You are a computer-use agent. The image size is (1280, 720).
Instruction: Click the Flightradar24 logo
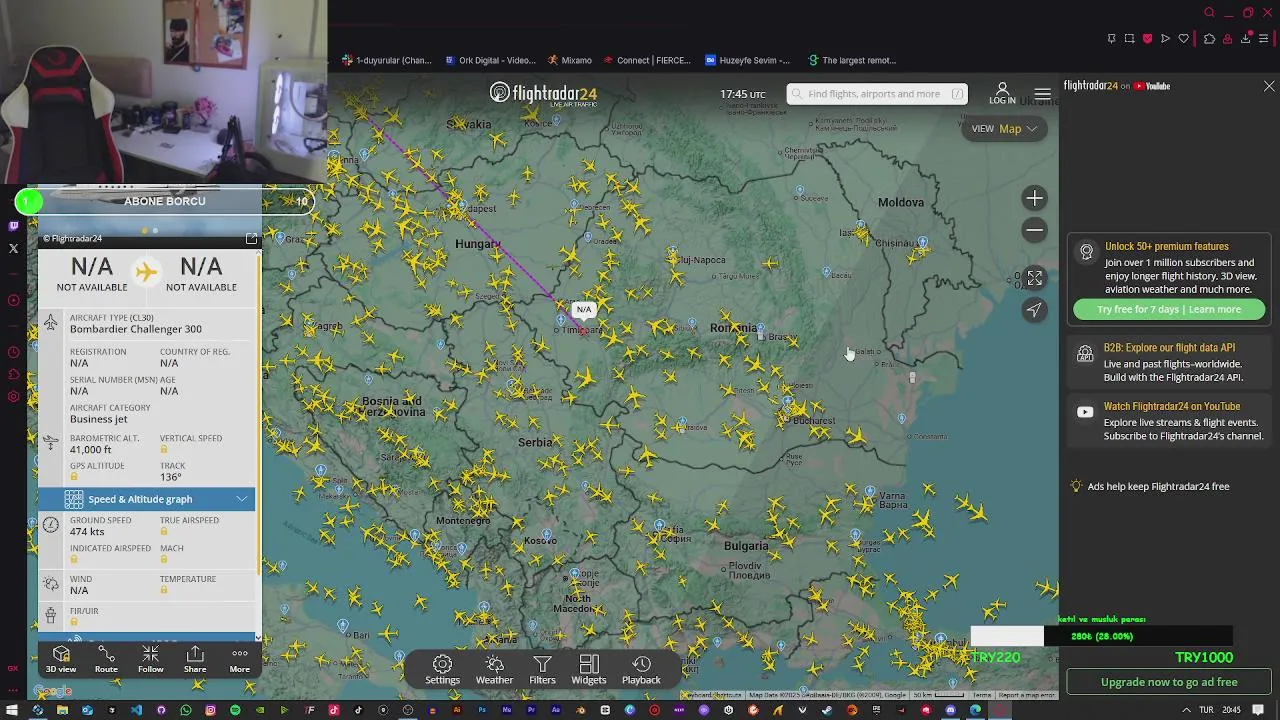(543, 94)
